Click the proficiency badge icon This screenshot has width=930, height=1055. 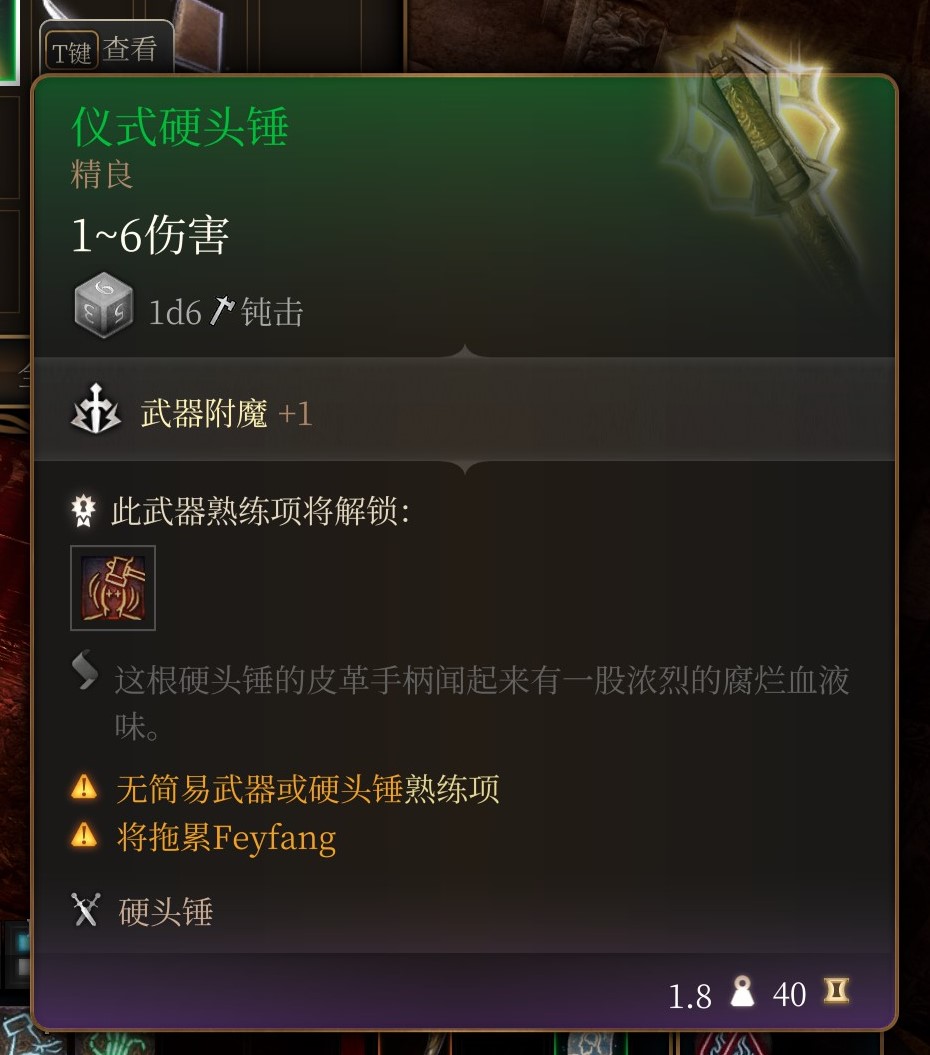coord(83,511)
